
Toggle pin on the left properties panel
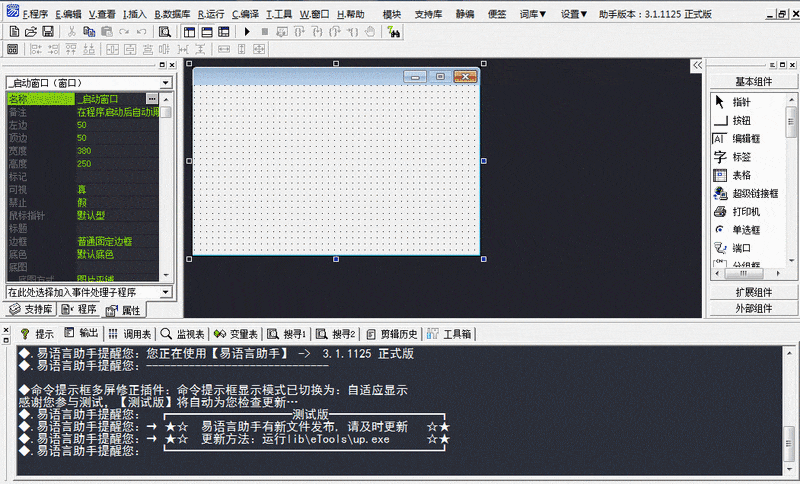pyautogui.click(x=162, y=65)
